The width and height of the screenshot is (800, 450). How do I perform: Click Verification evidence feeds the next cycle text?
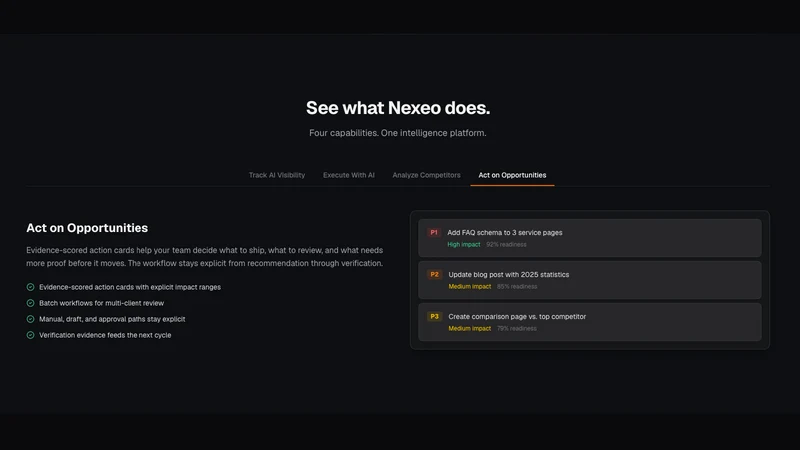tap(105, 335)
